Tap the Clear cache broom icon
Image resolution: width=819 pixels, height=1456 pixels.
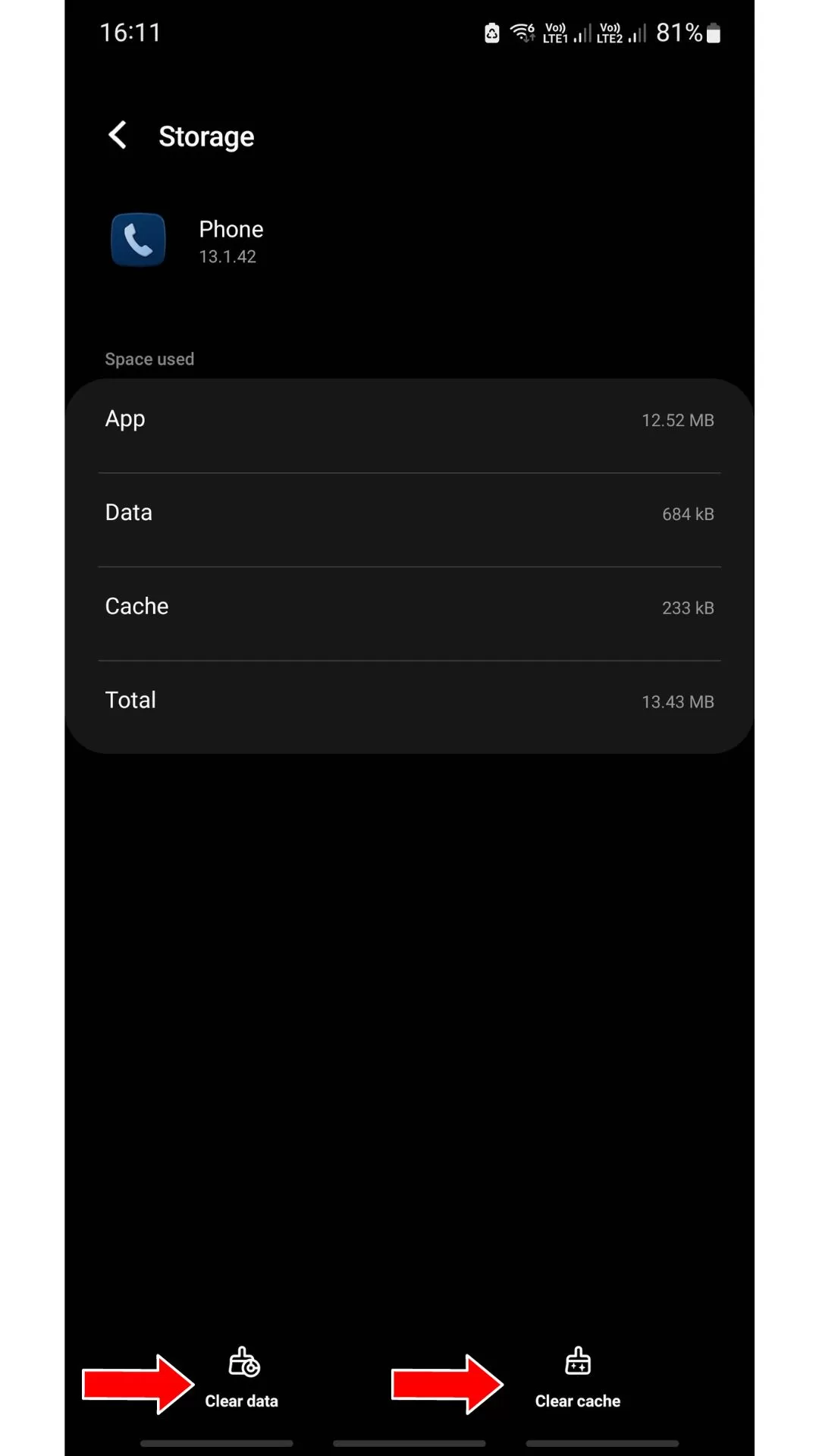pos(578,1360)
